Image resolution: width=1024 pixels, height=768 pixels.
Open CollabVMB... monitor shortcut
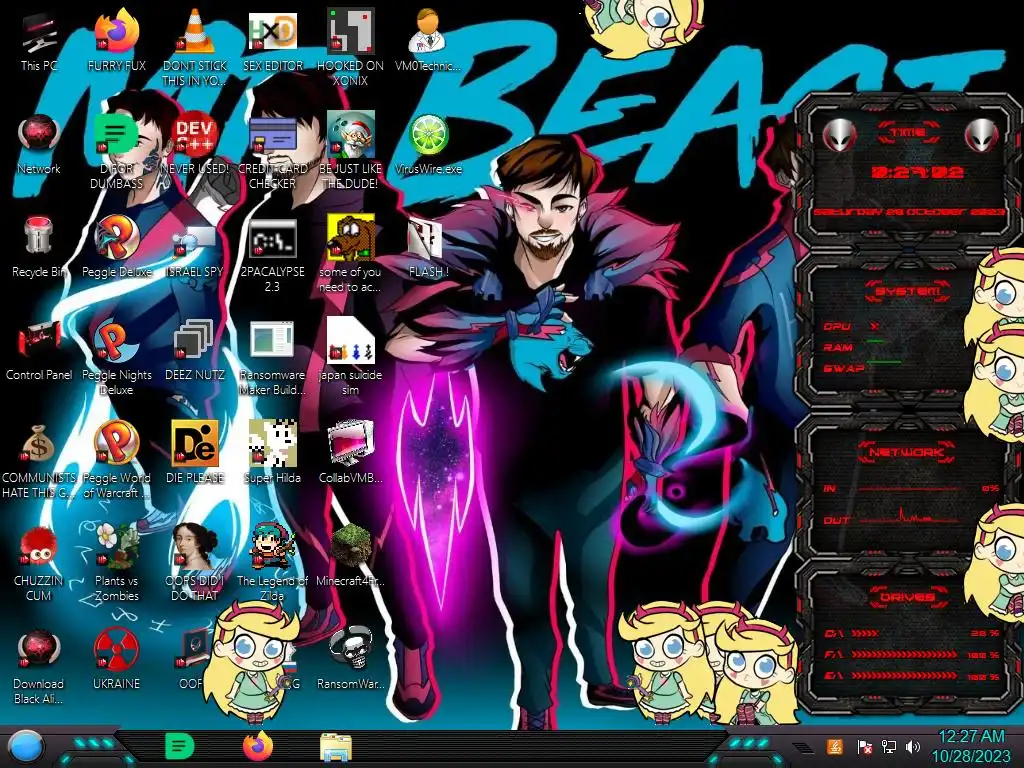tap(351, 453)
